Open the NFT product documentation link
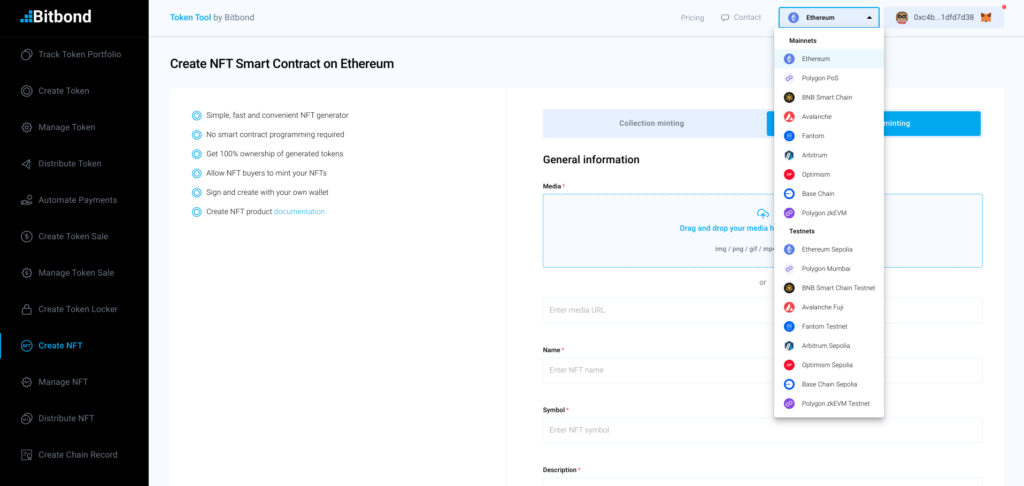The width and height of the screenshot is (1024, 486). coord(299,212)
